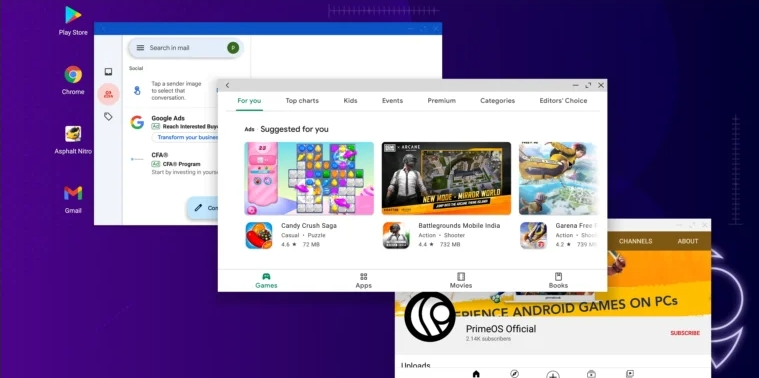The height and width of the screenshot is (378, 759).
Task: Click the Suggested for you heading
Action: (294, 129)
